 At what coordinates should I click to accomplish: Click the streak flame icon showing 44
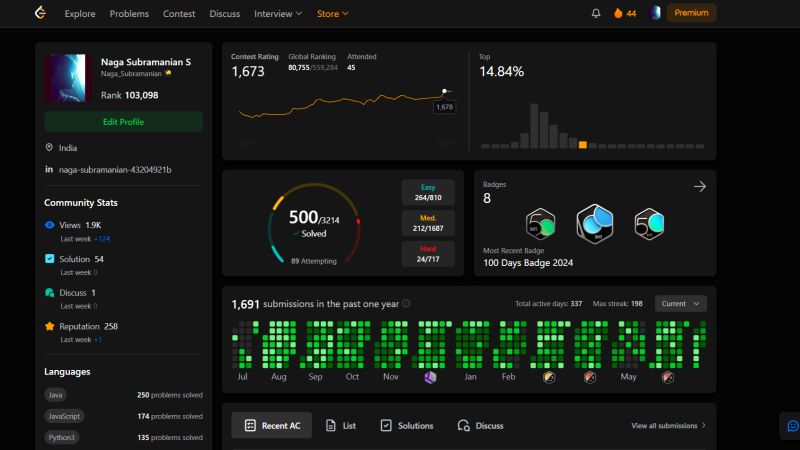618,13
